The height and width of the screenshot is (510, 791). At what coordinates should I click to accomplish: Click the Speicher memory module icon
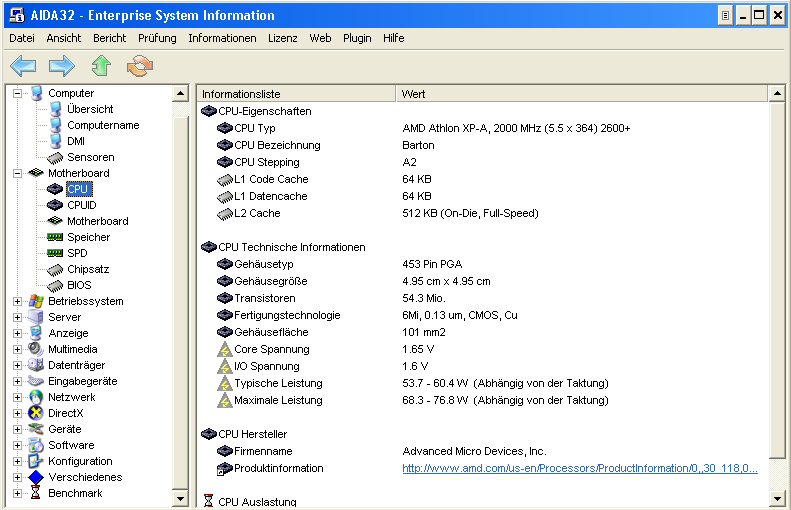point(54,237)
